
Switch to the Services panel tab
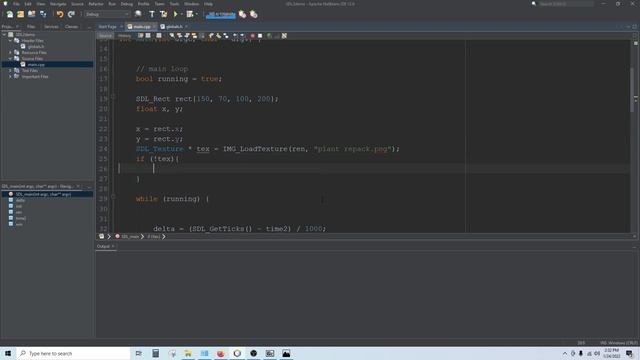[51, 27]
